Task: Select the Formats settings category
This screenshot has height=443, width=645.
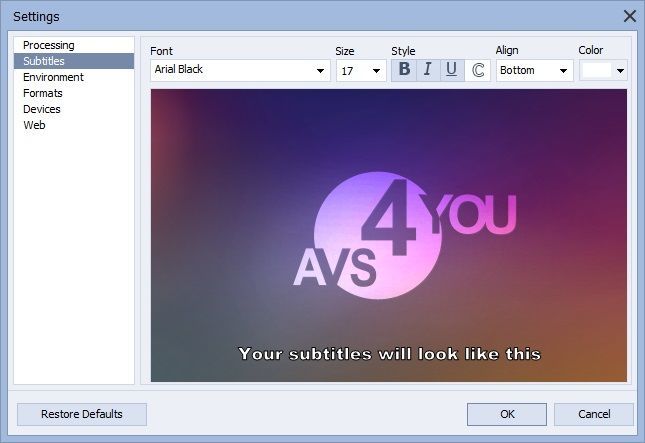Action: tap(74, 93)
